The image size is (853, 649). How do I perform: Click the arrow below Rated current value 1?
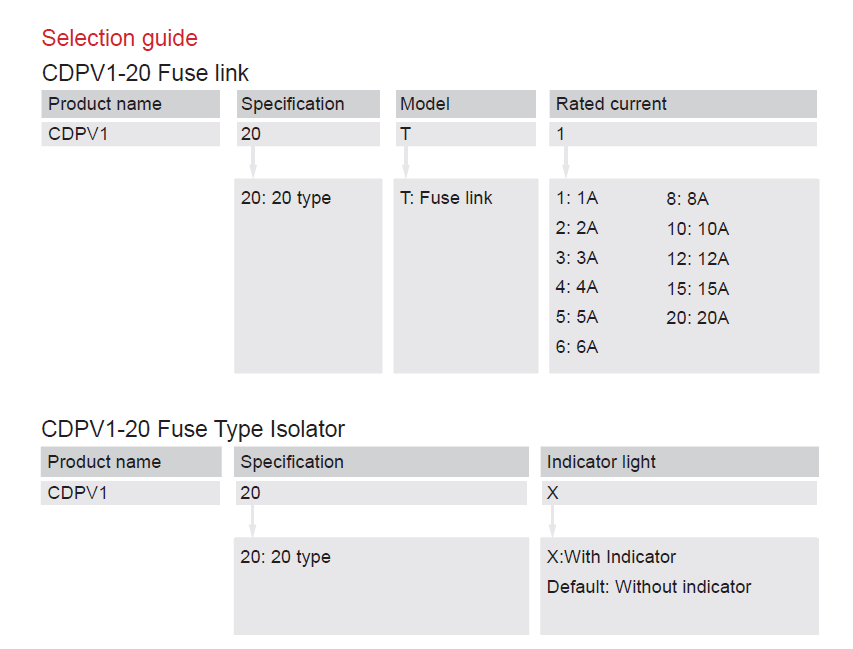tap(566, 162)
